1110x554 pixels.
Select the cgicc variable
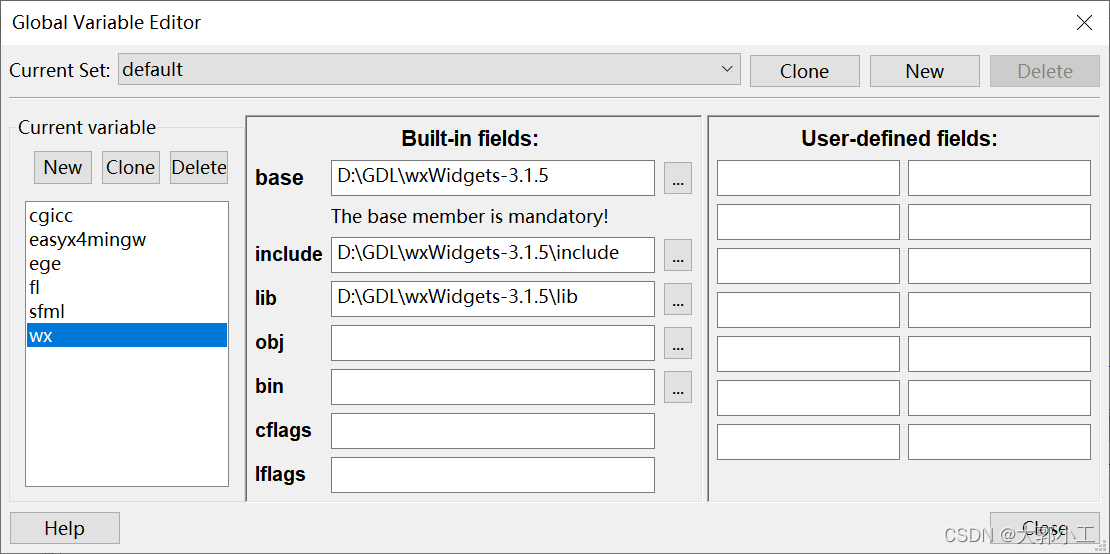click(127, 216)
